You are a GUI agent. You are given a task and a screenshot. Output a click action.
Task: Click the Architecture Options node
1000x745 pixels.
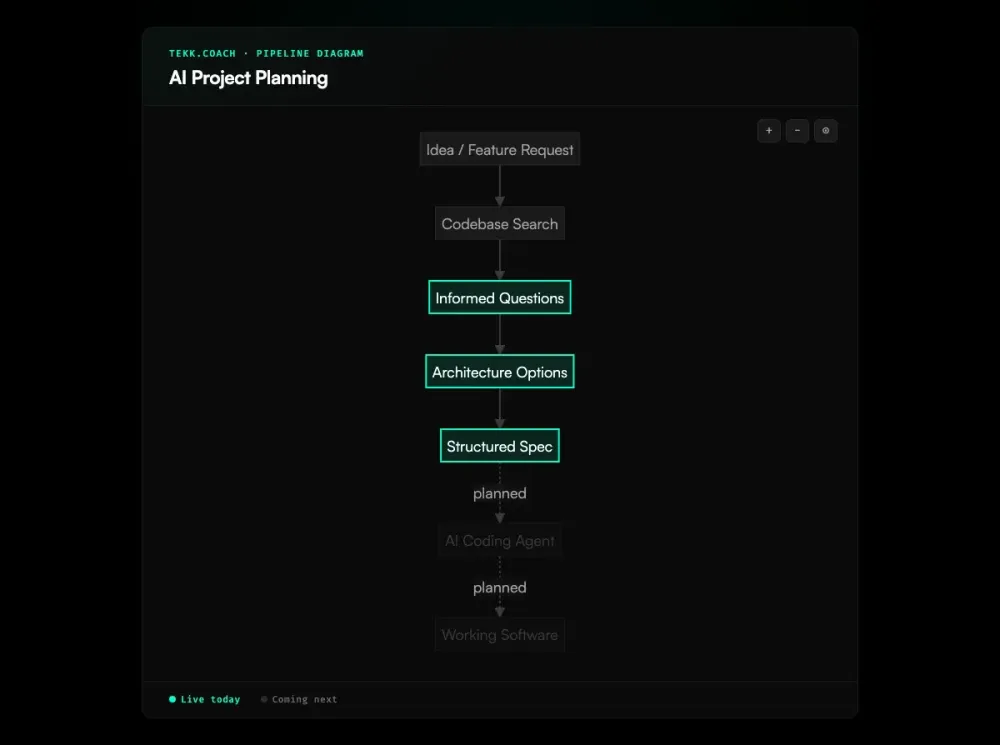coord(499,371)
